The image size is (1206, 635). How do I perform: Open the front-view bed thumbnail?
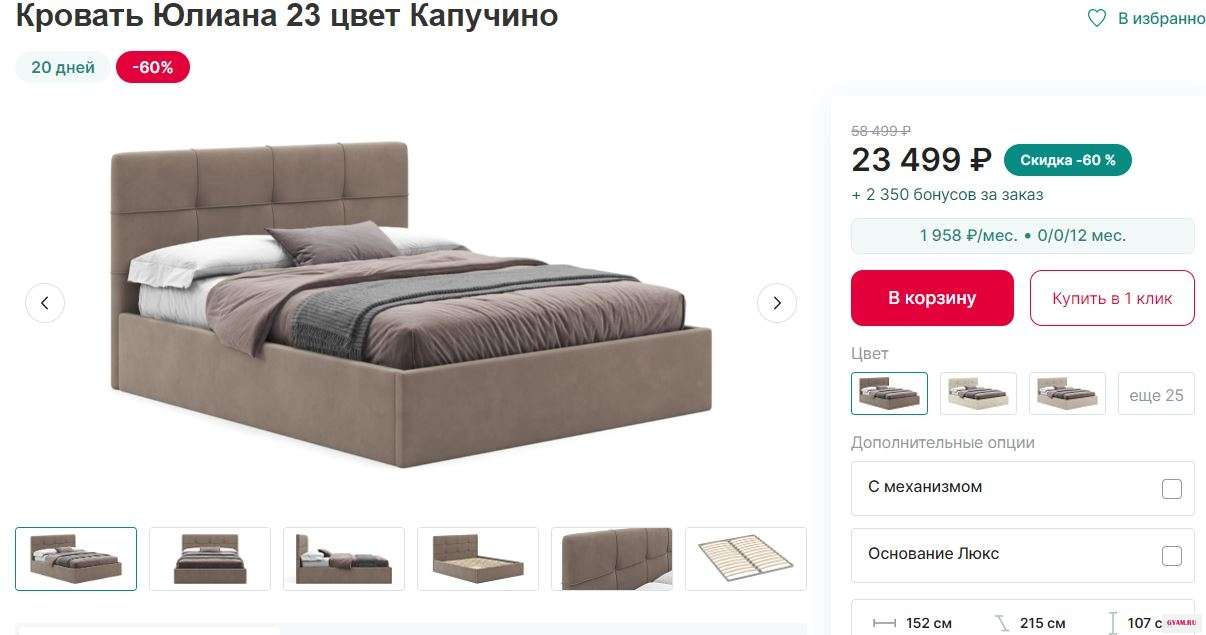click(x=210, y=559)
